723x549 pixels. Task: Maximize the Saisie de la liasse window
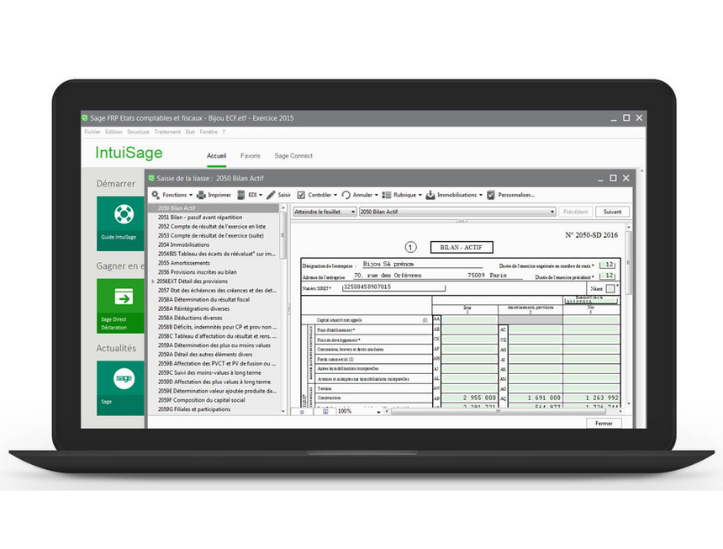coord(613,178)
